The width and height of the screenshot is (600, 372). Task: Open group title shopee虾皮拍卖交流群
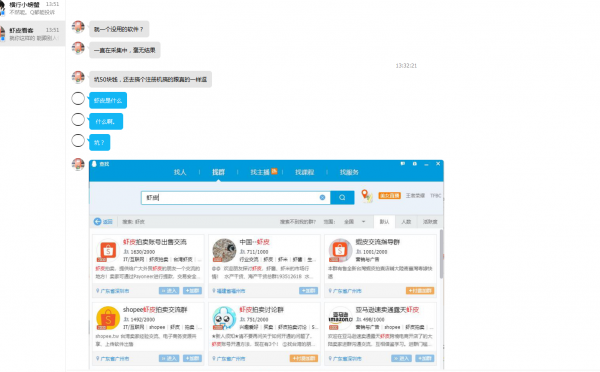(x=155, y=309)
